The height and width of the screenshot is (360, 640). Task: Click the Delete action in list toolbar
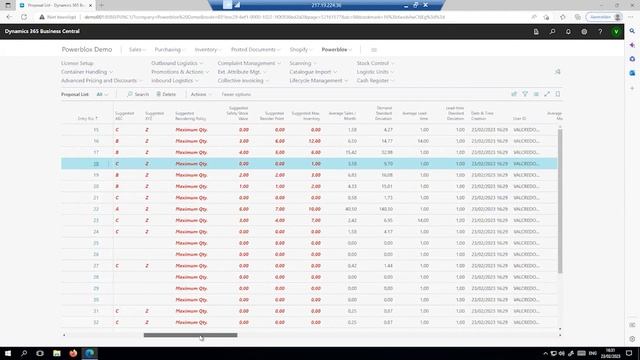pyautogui.click(x=166, y=94)
